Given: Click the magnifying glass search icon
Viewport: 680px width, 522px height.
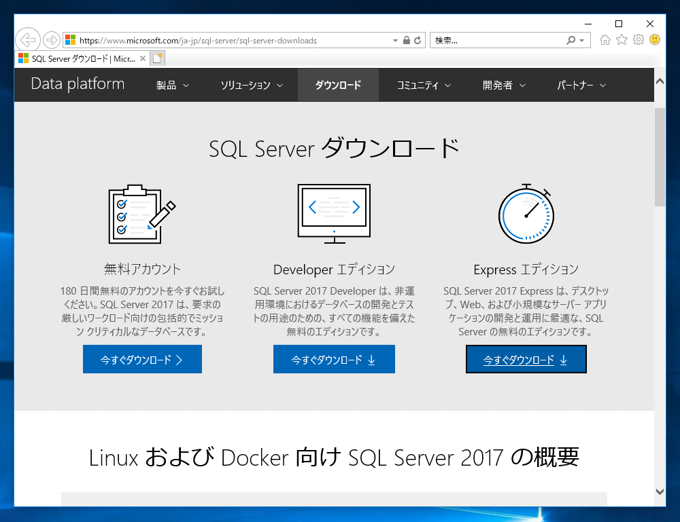Looking at the screenshot, I should [570, 40].
